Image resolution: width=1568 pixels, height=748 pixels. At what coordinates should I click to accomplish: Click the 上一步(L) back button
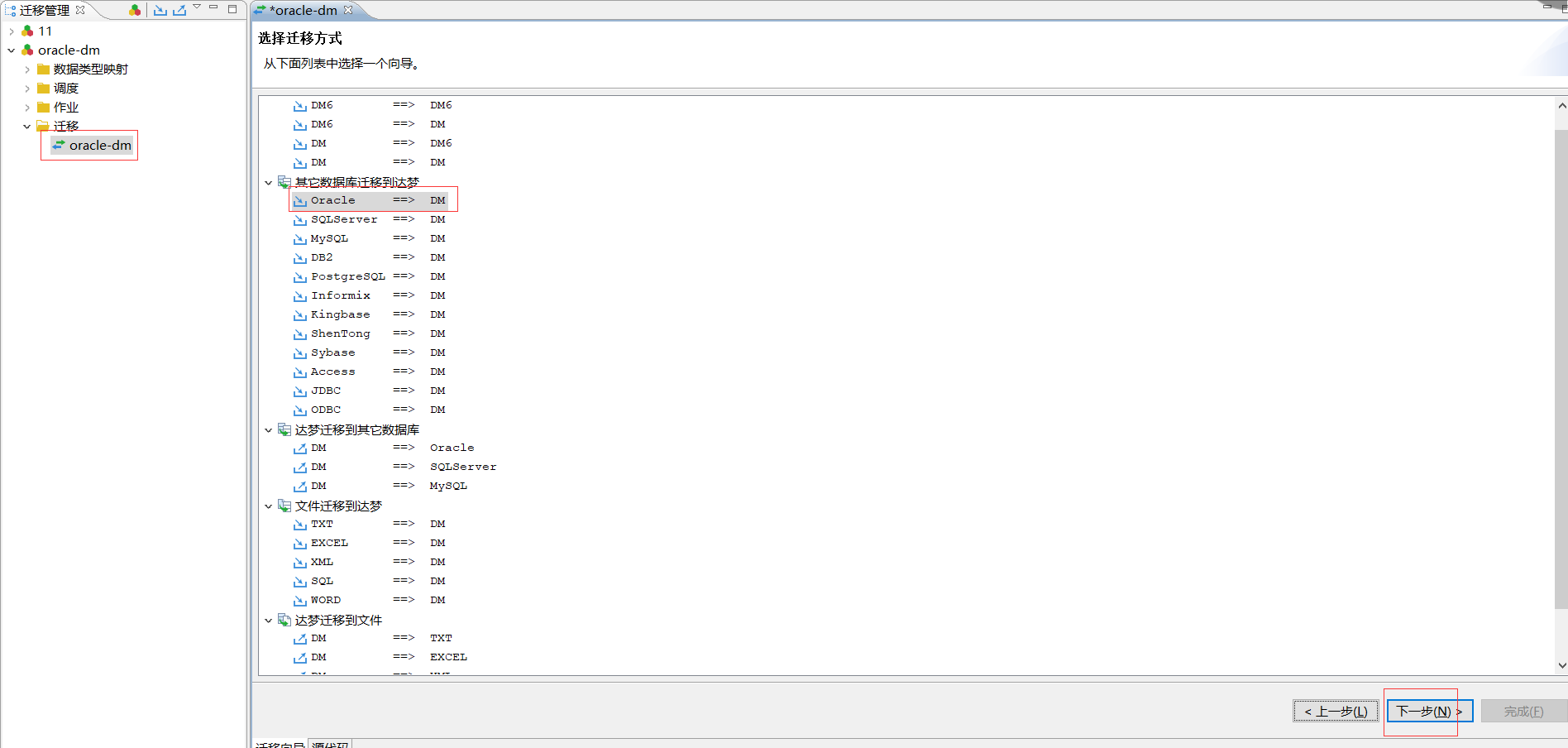tap(1336, 711)
